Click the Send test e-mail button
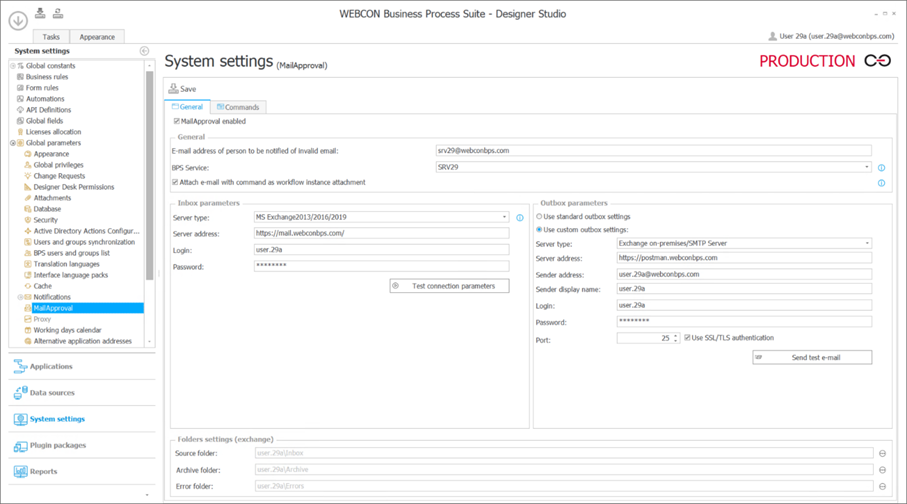907x504 pixels. pyautogui.click(x=811, y=357)
